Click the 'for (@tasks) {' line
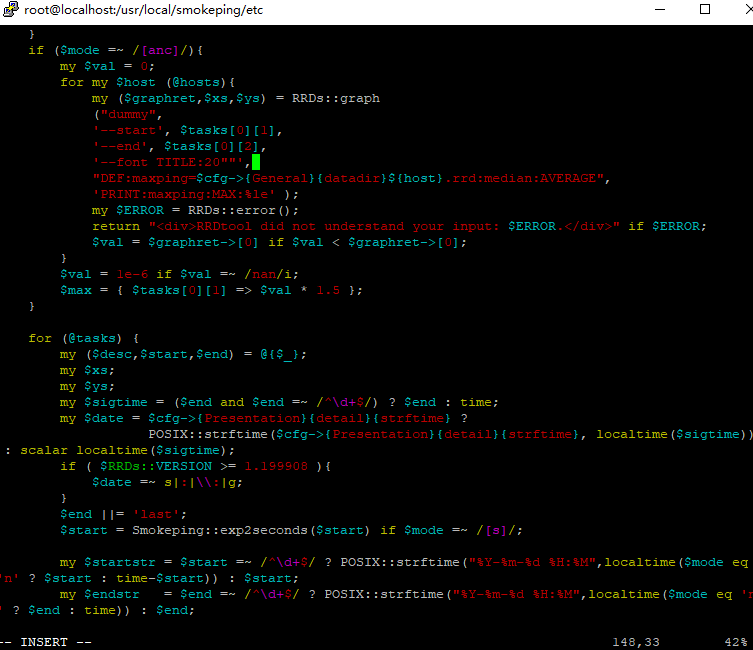 click(84, 338)
